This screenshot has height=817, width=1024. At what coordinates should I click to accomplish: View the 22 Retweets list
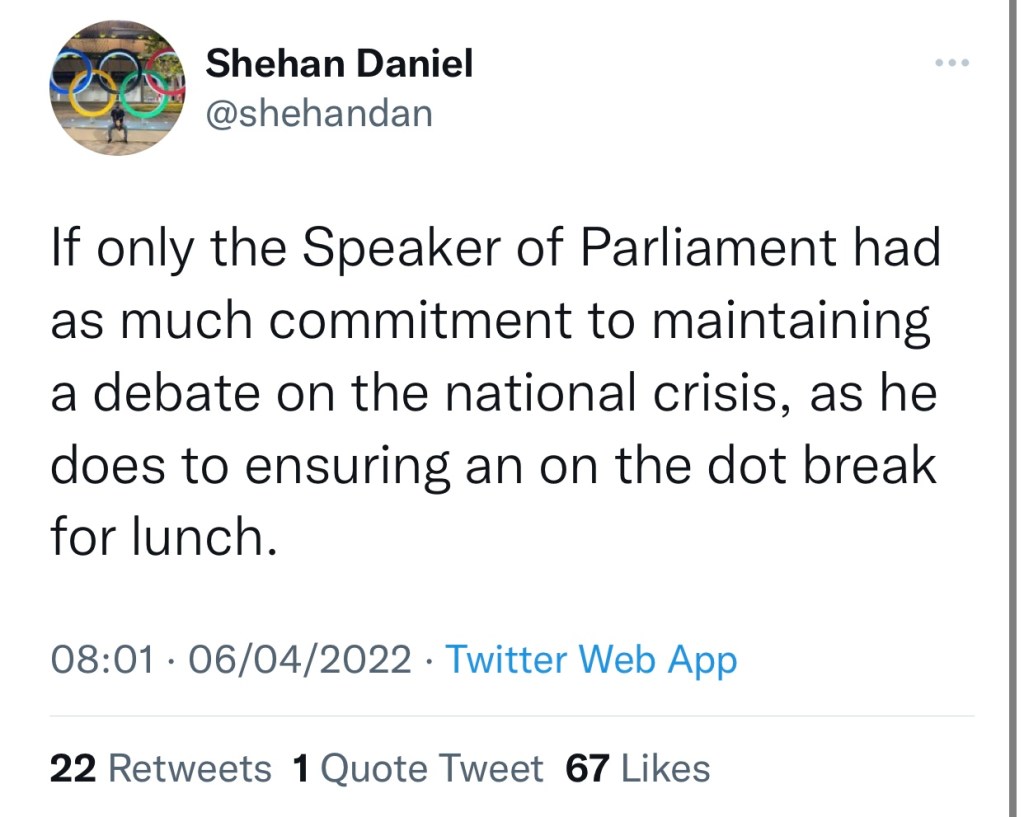160,768
